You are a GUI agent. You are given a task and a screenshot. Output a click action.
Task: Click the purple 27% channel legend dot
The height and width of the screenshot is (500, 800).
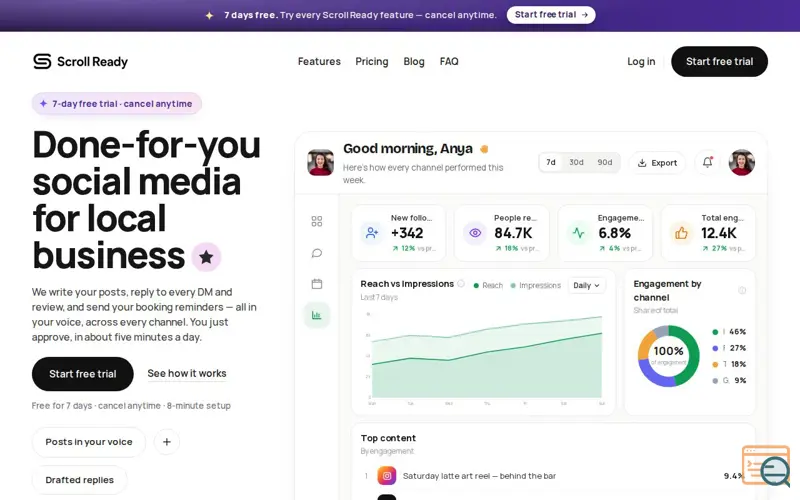click(715, 348)
